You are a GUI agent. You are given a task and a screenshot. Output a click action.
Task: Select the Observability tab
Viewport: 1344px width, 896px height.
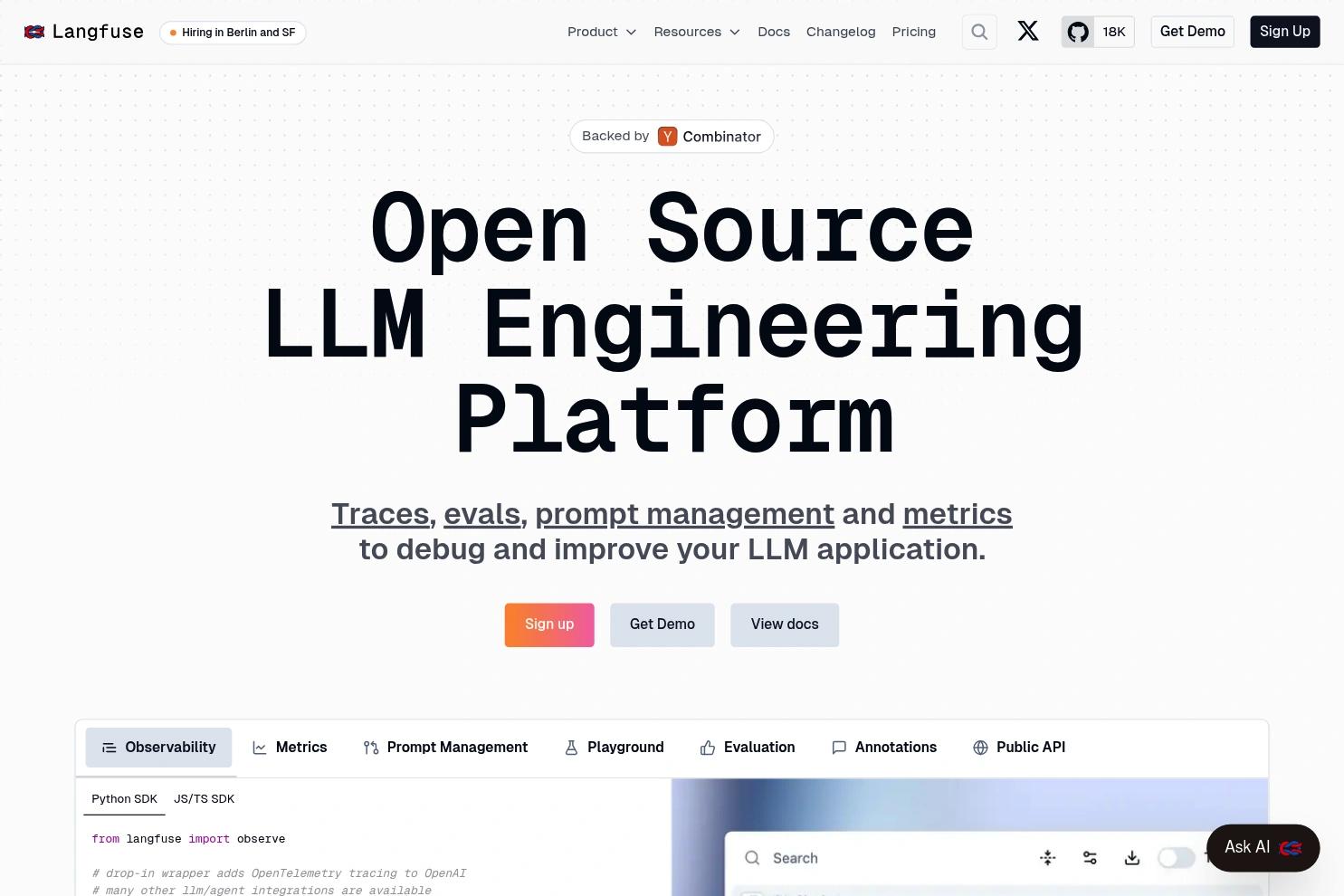[158, 748]
